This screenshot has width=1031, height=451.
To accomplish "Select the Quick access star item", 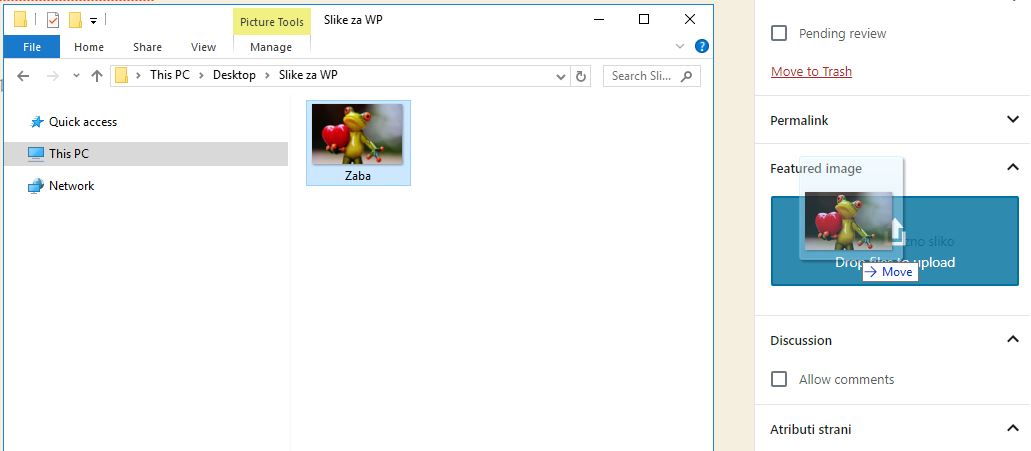I will [82, 122].
